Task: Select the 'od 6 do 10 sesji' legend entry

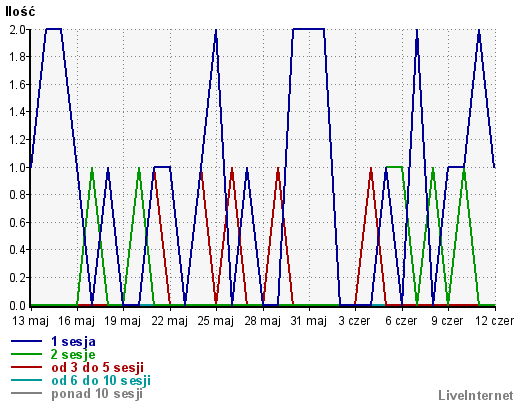Action: coord(101,380)
